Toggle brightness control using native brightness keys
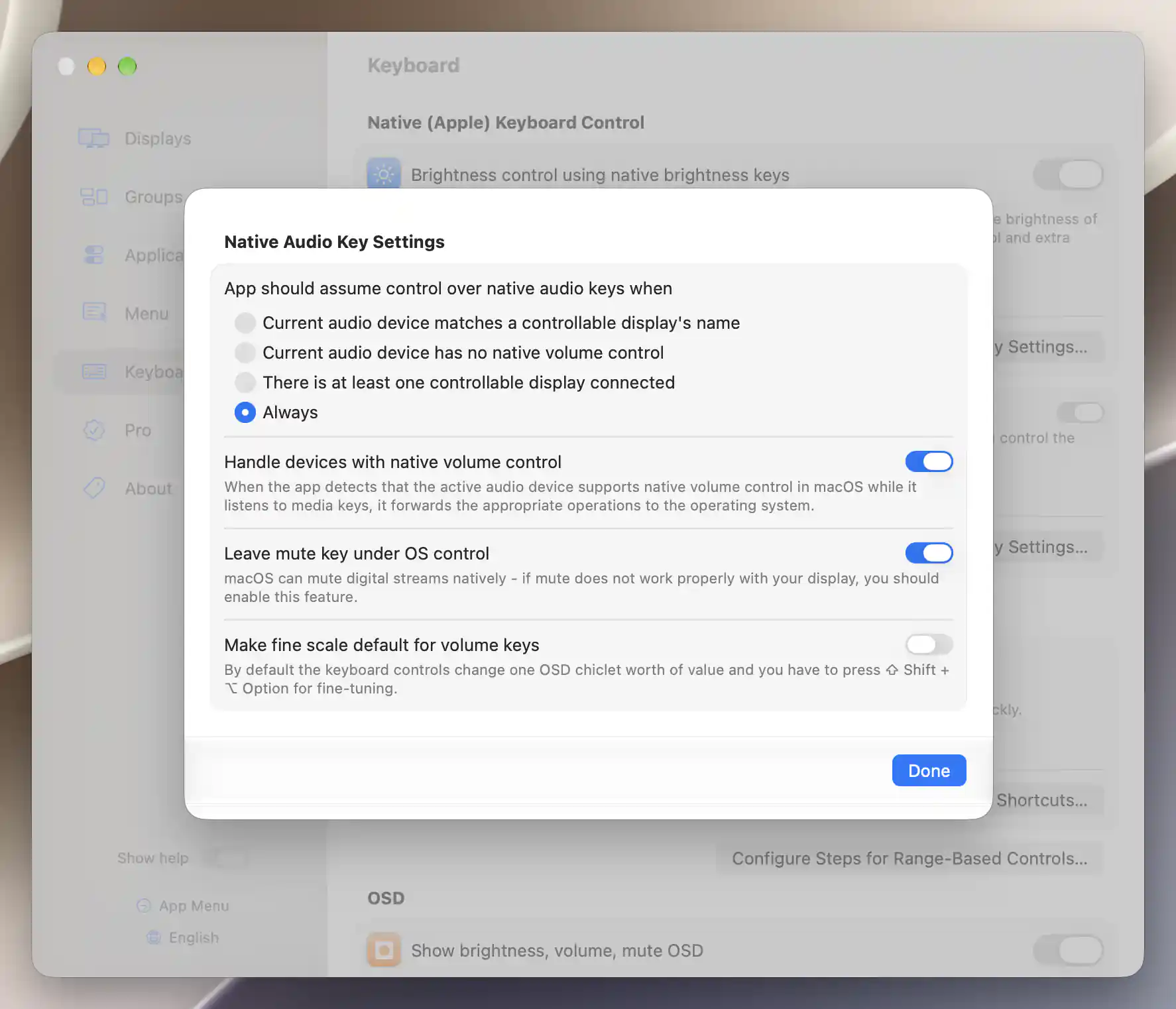This screenshot has width=1176, height=1009. [1068, 175]
